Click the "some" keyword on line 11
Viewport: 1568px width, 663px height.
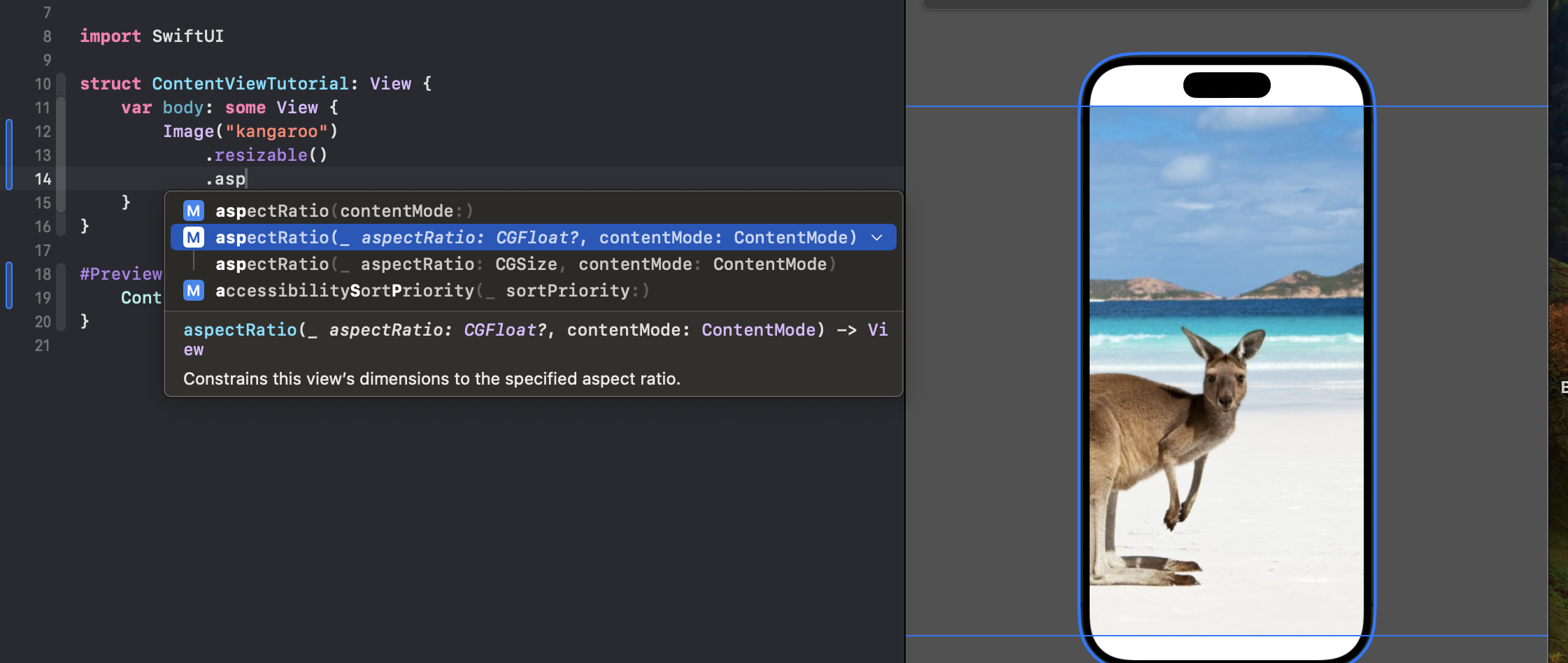(x=245, y=108)
